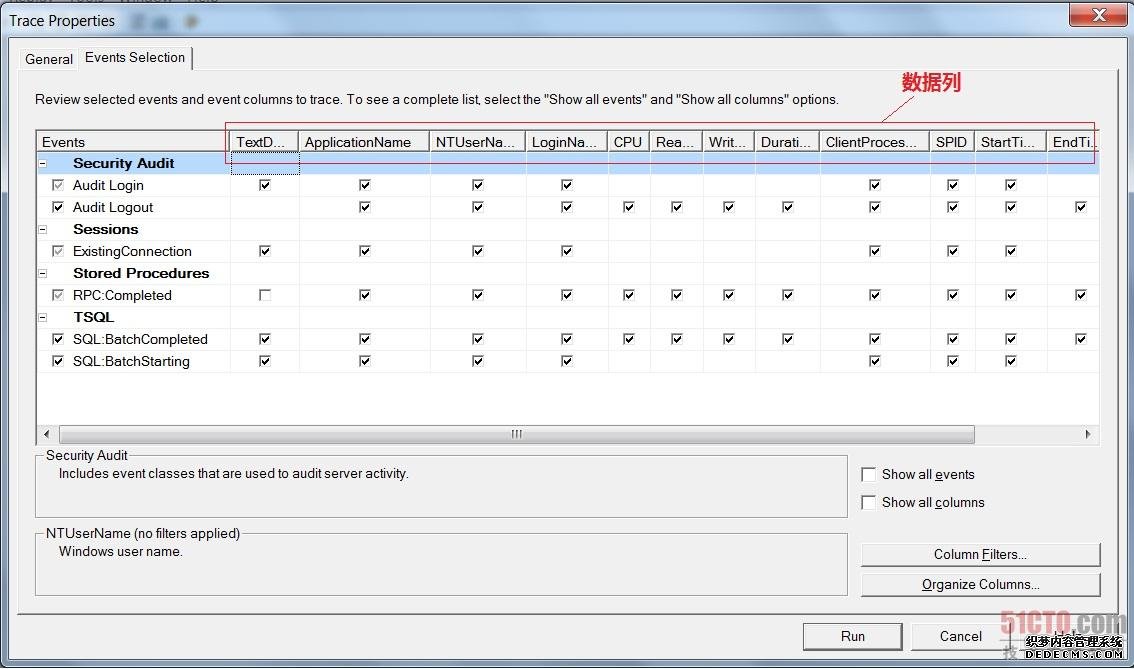
Task: Check TextData box for RPC:Completed
Action: pyautogui.click(x=265, y=295)
